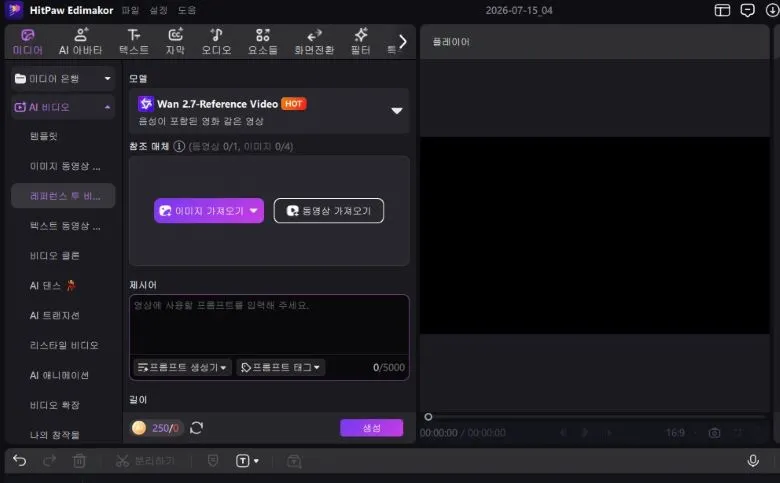Image resolution: width=780 pixels, height=483 pixels.
Task: Open the feedback message icon
Action: click(x=747, y=10)
